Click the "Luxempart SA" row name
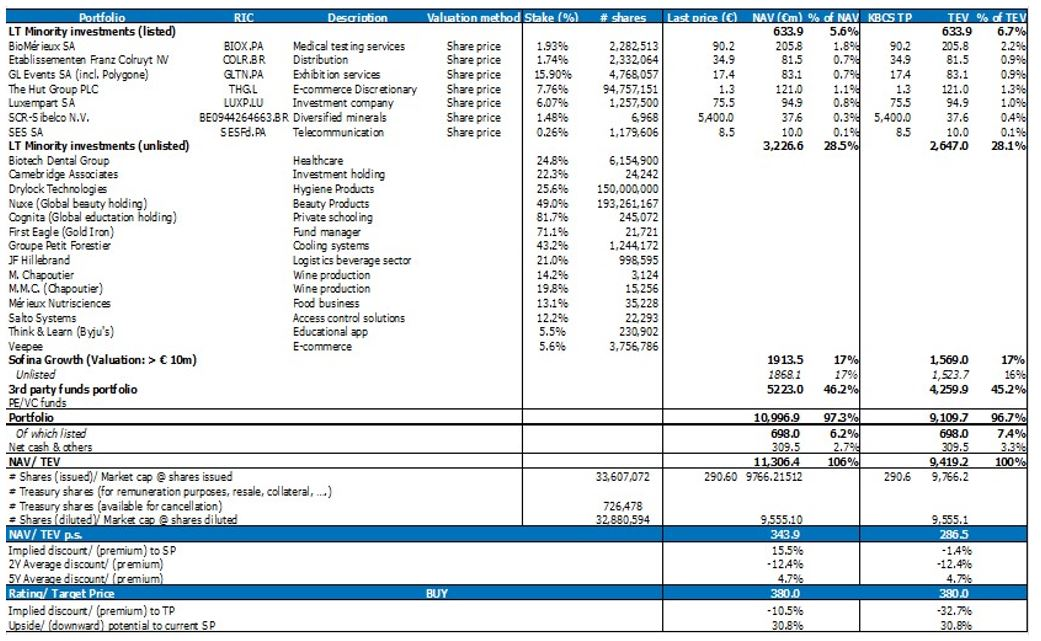 pyautogui.click(x=42, y=103)
